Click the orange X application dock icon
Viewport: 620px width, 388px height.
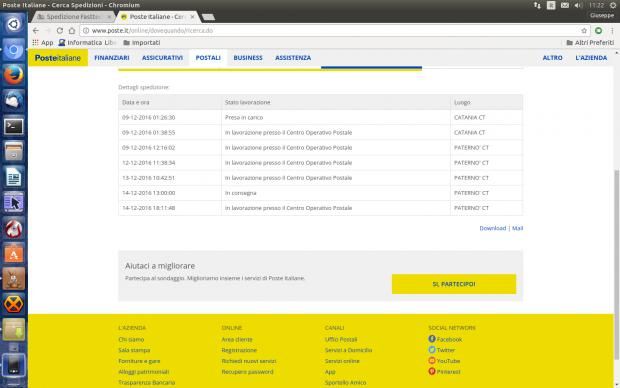point(13,304)
